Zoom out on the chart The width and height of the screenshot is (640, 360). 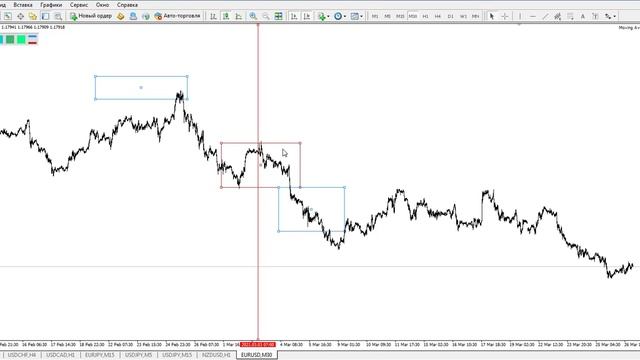point(266,16)
